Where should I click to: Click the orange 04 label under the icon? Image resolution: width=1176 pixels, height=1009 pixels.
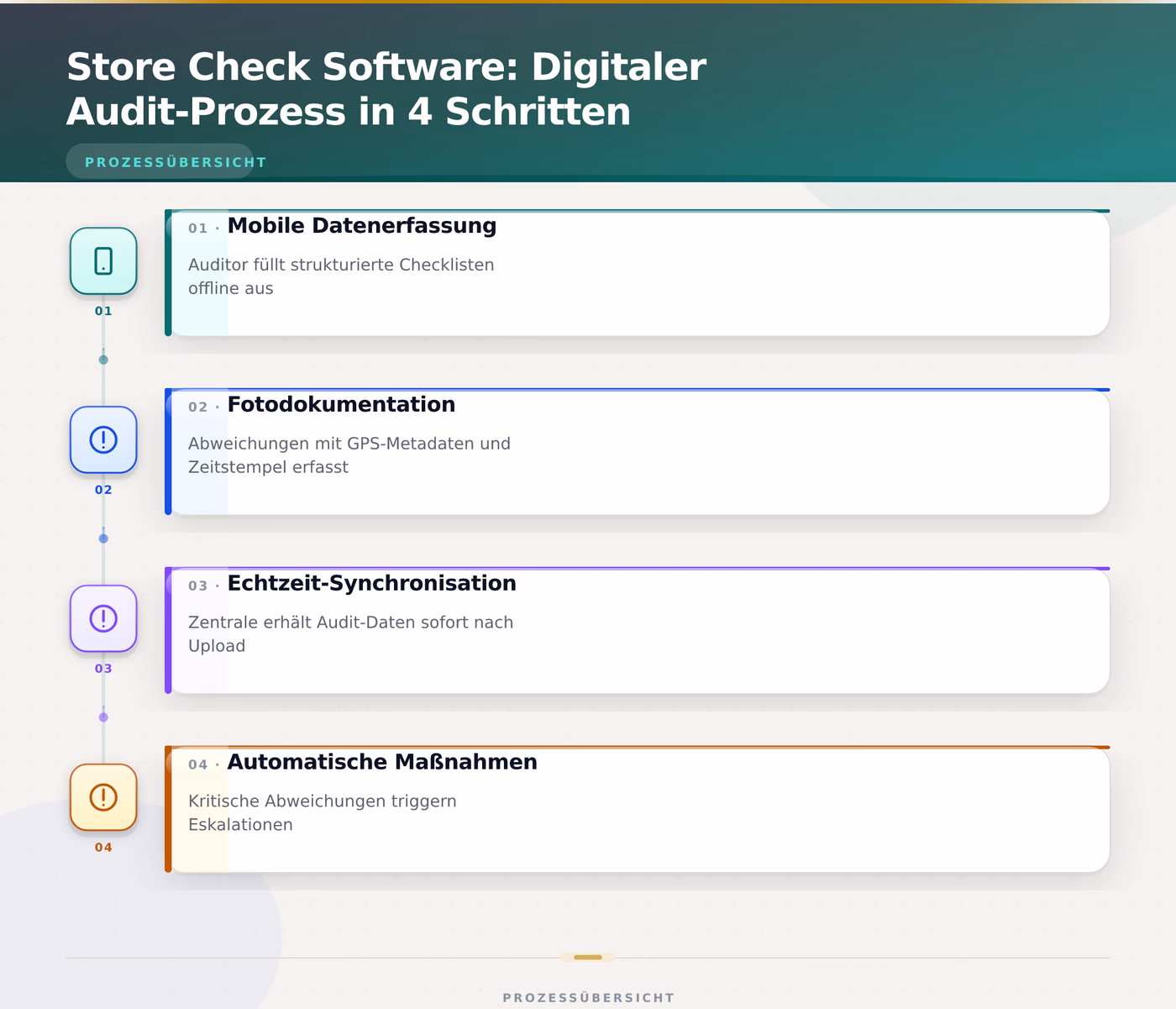click(103, 848)
